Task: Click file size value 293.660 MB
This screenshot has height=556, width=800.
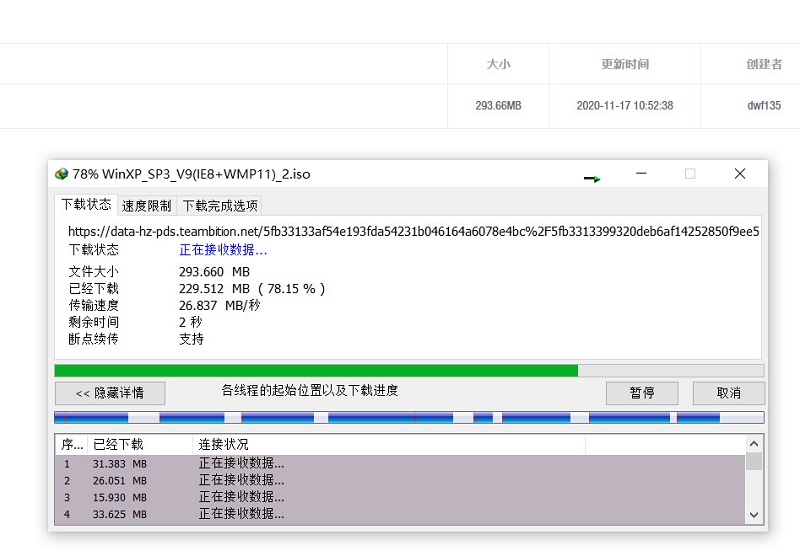Action: point(214,272)
